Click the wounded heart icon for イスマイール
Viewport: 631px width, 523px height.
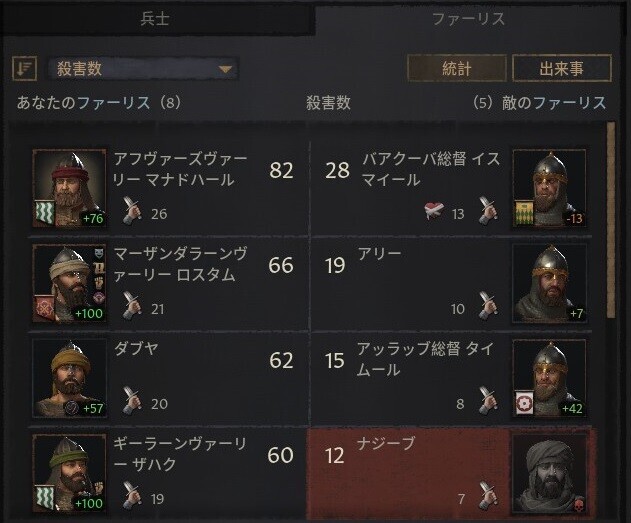click(x=434, y=211)
